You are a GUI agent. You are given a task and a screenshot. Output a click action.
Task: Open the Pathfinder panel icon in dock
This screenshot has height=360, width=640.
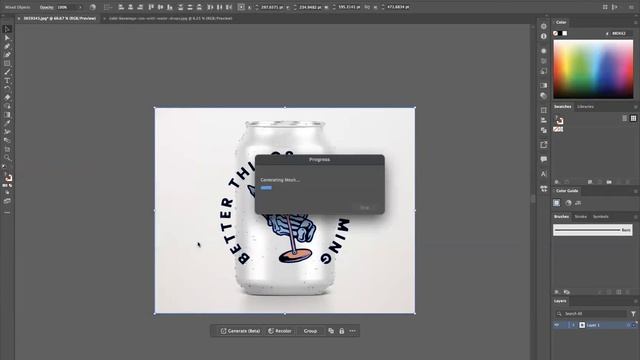pyautogui.click(x=544, y=130)
